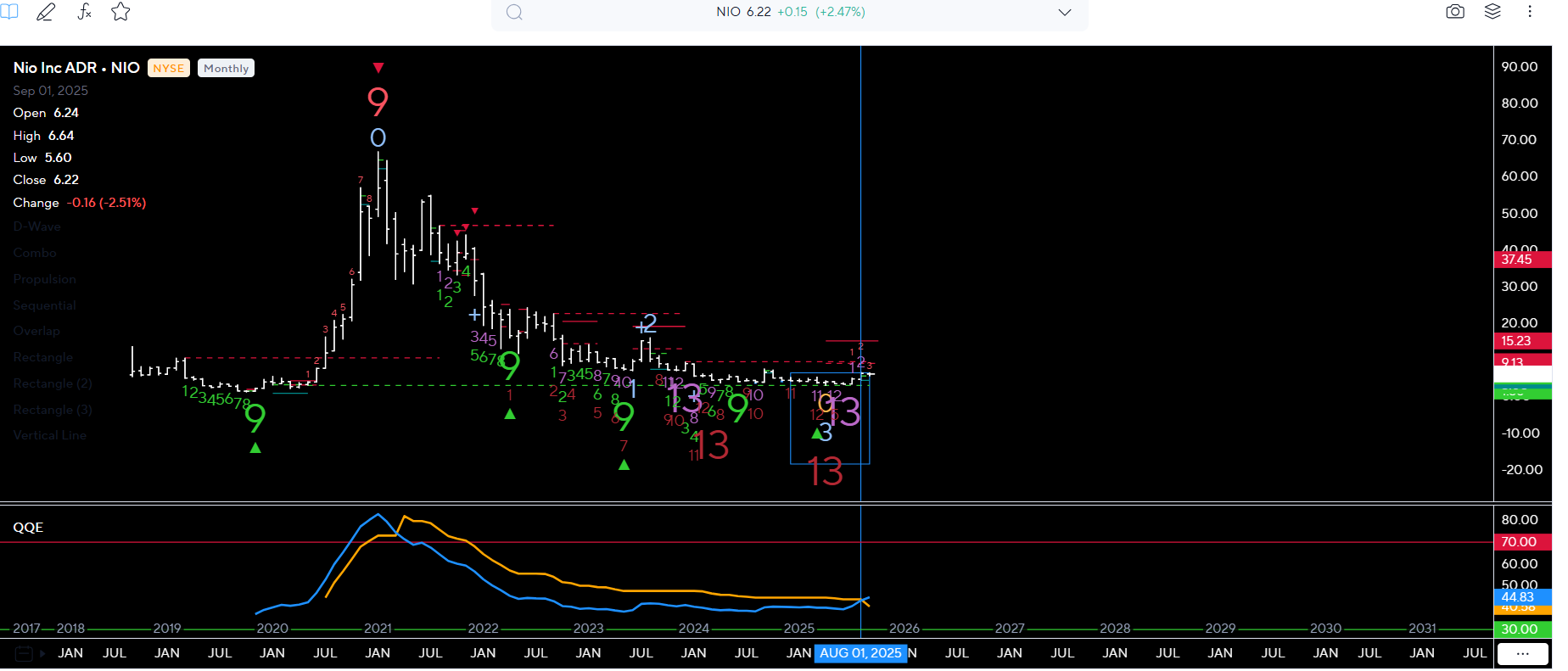Viewport: 1568px width, 671px height.
Task: Click the AUG 01, 2025 date marker
Action: (860, 653)
